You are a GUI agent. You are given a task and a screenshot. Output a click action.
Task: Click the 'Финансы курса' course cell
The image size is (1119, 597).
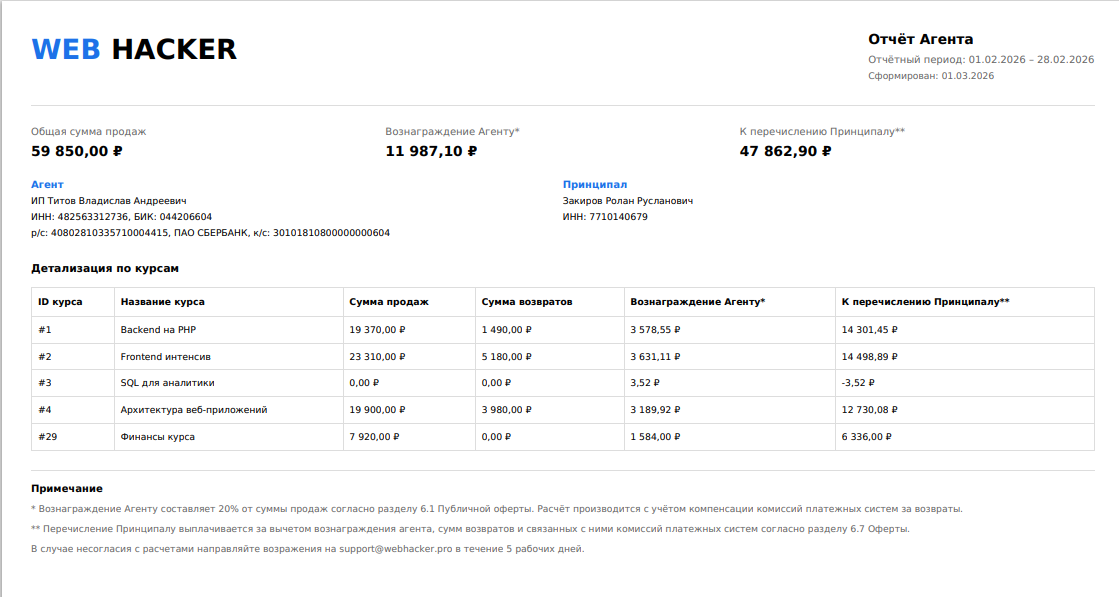157,437
